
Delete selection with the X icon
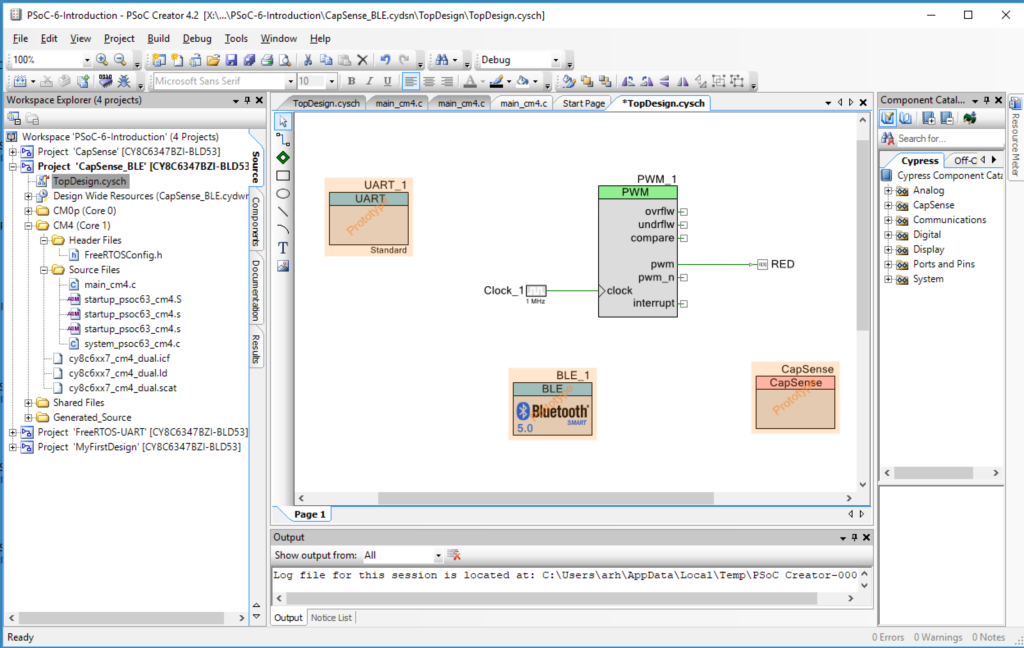tap(362, 60)
